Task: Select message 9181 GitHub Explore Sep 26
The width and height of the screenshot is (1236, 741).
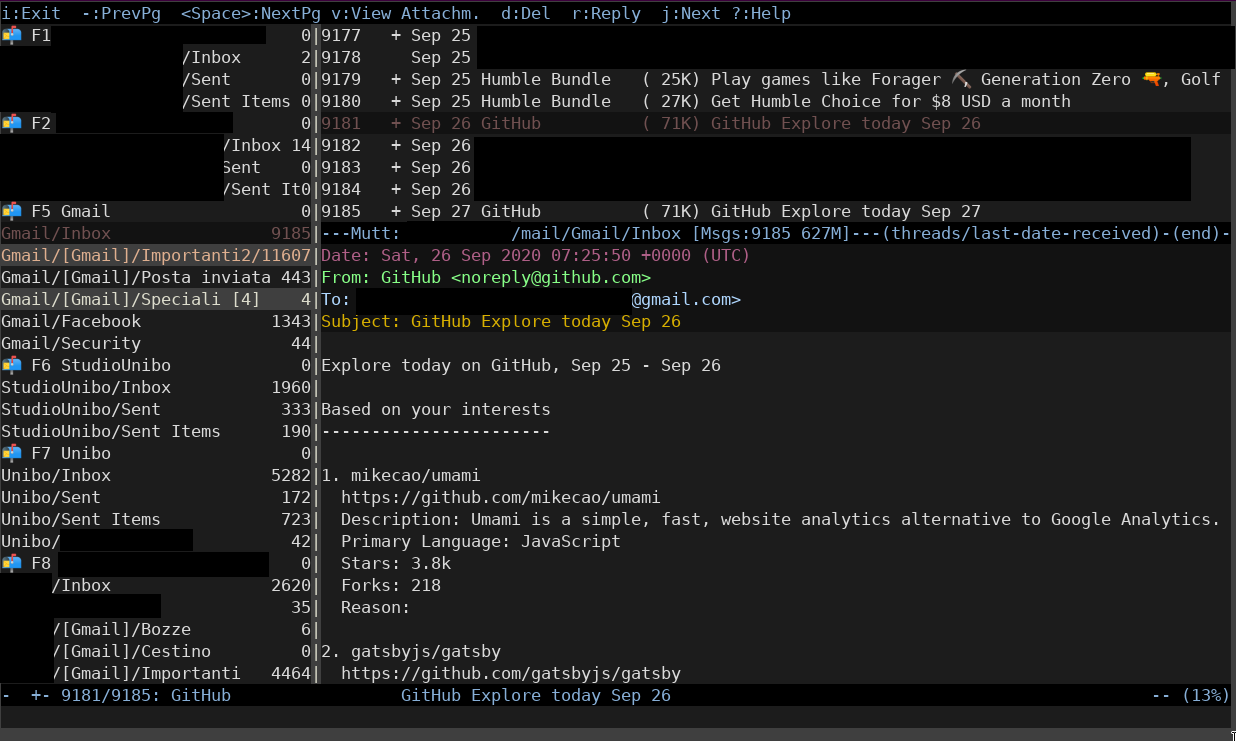Action: click(x=776, y=124)
